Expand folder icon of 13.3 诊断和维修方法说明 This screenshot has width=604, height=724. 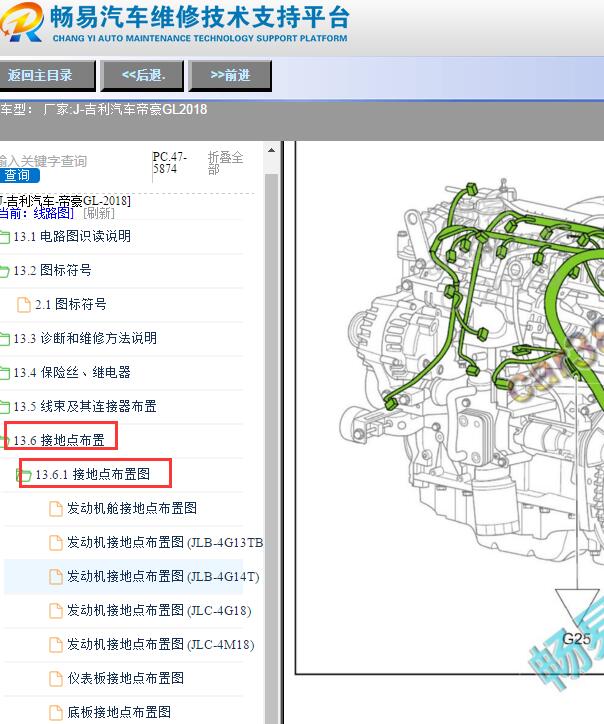click(x=5, y=339)
